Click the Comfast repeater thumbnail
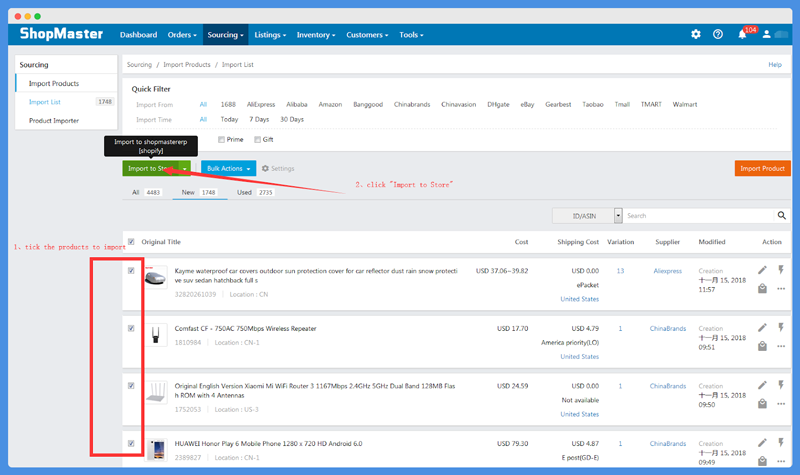 pyautogui.click(x=156, y=335)
